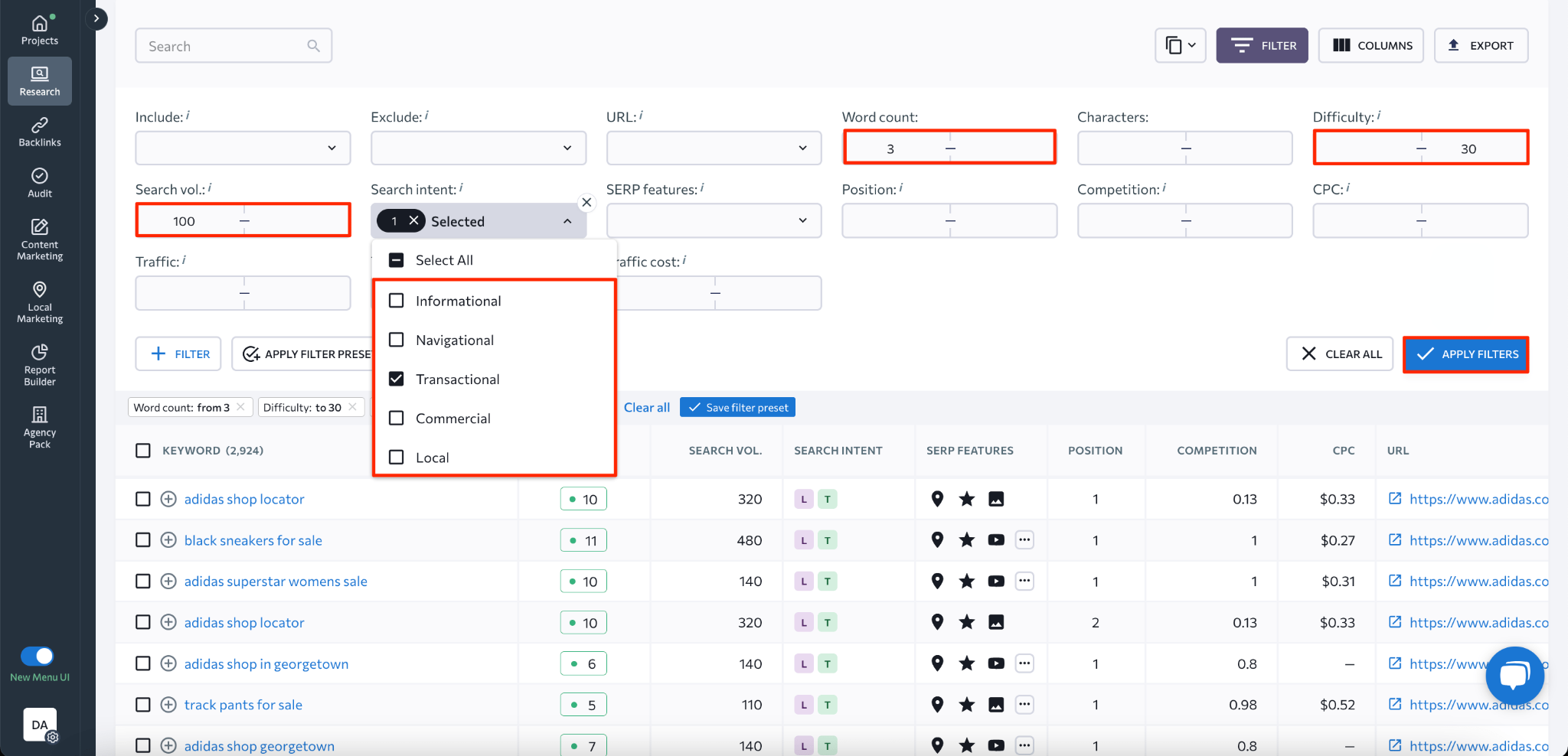Open the Audit section
The height and width of the screenshot is (756, 1568).
39,181
